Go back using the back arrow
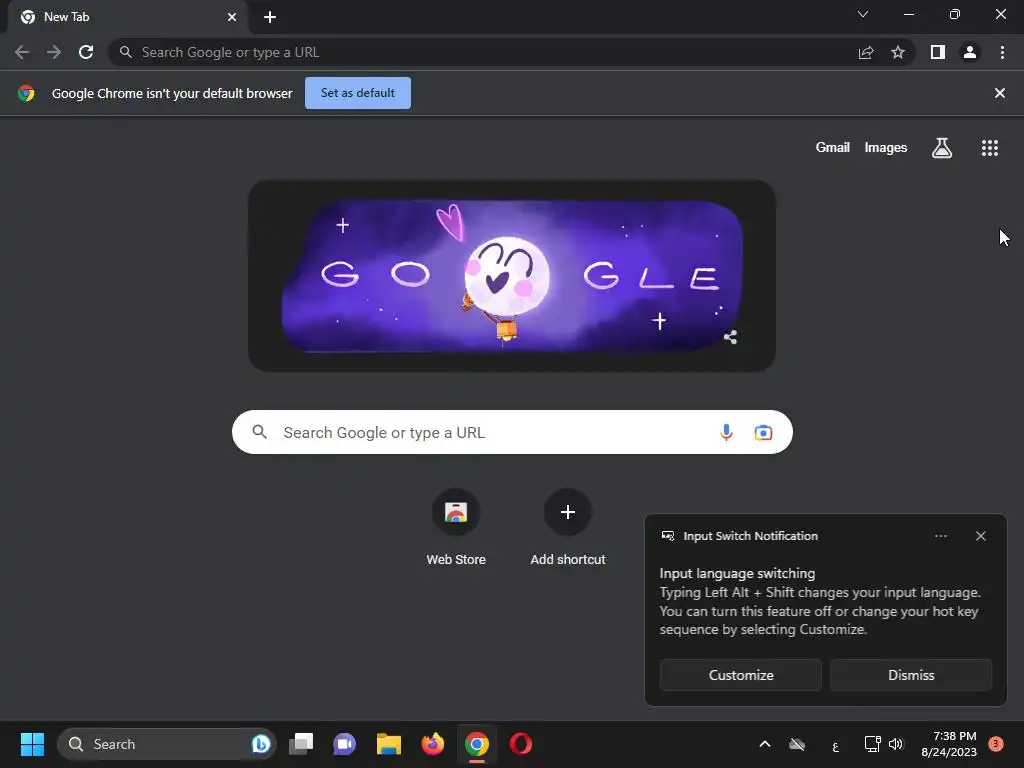The height and width of the screenshot is (768, 1024). [22, 52]
